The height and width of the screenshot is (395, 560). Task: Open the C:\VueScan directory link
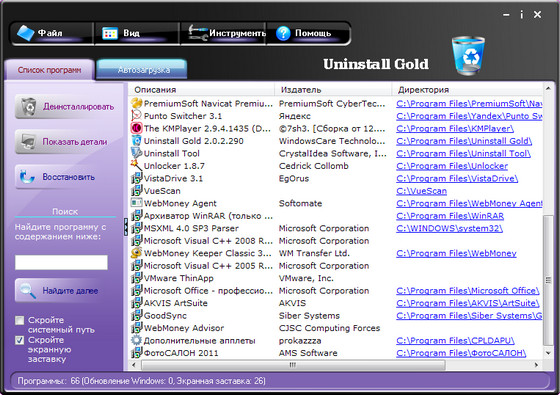tap(421, 191)
